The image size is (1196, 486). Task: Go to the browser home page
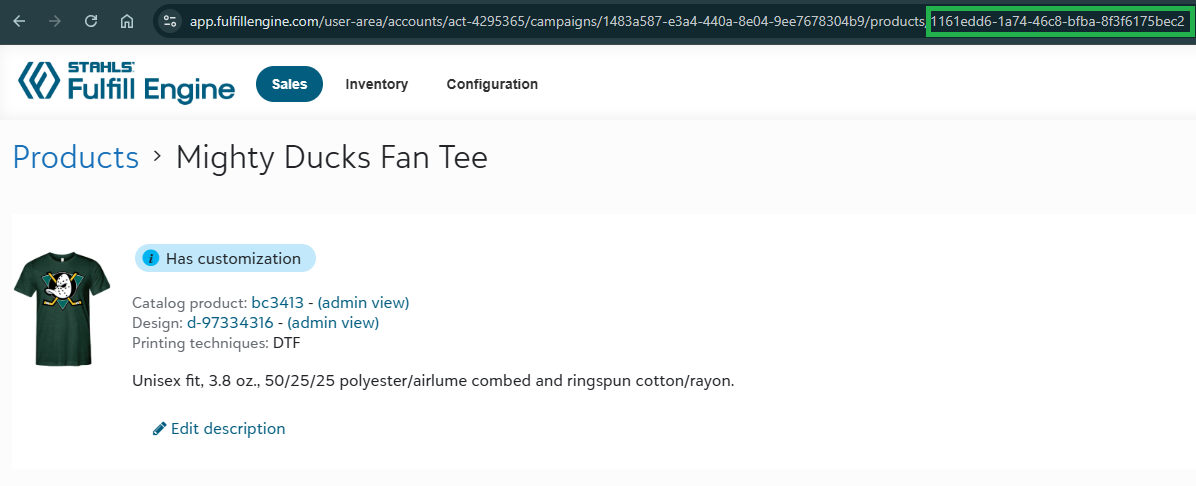click(x=127, y=21)
